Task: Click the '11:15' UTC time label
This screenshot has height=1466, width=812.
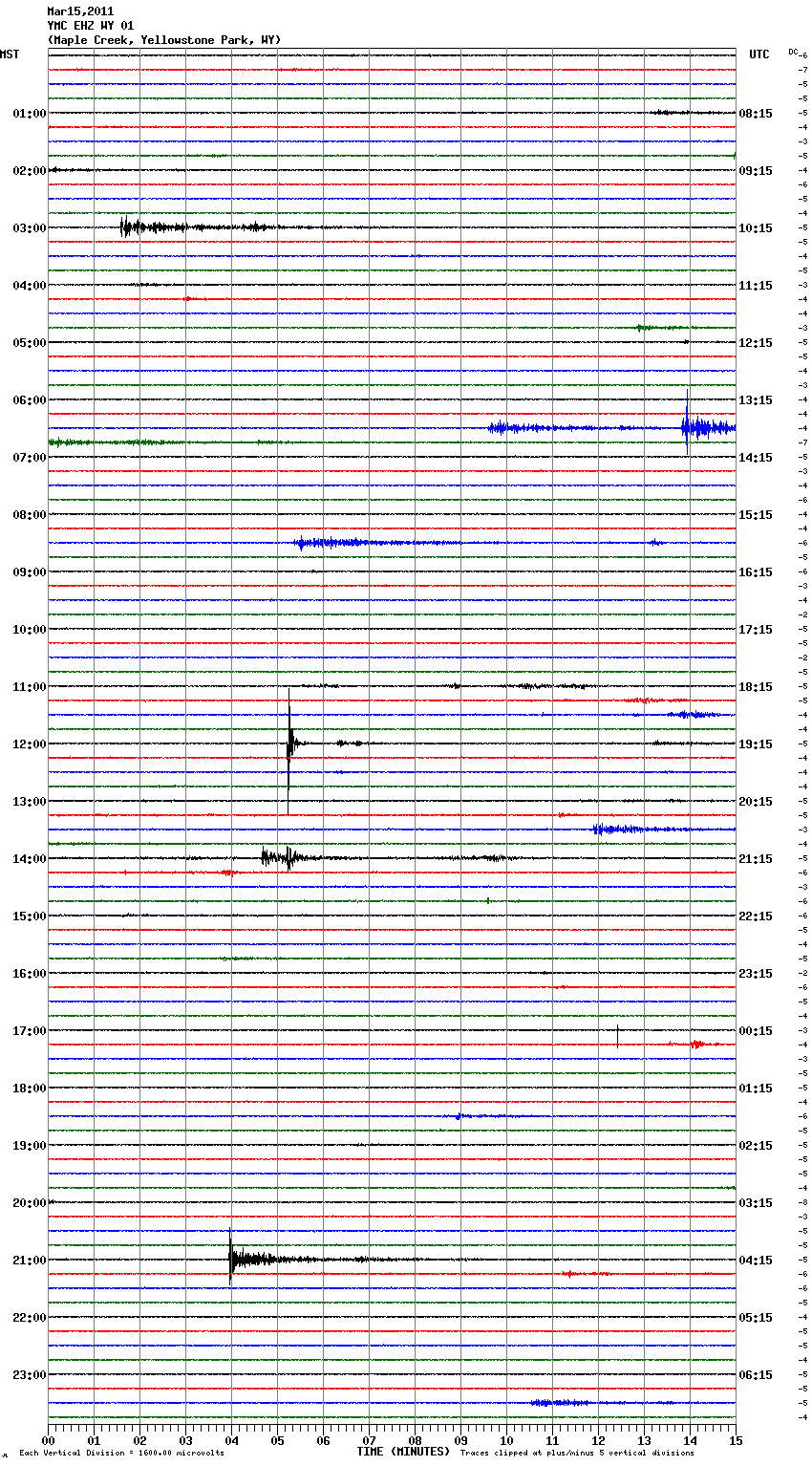Action: click(756, 286)
